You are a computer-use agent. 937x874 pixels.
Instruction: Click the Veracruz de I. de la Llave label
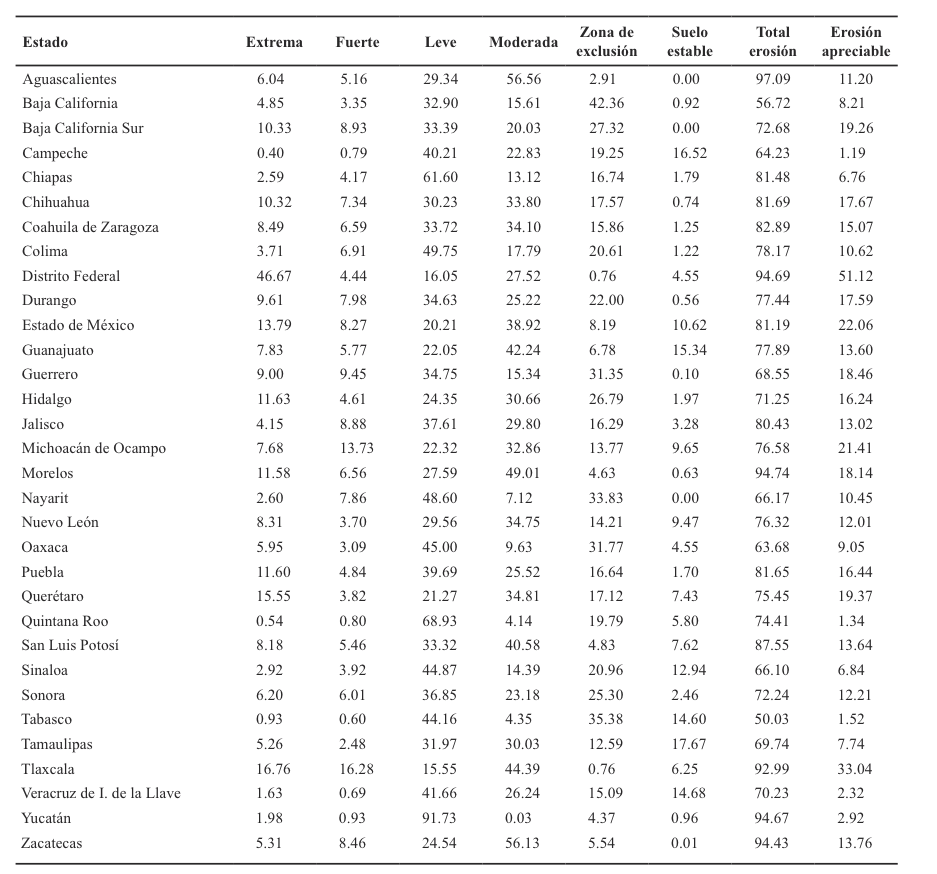point(101,794)
